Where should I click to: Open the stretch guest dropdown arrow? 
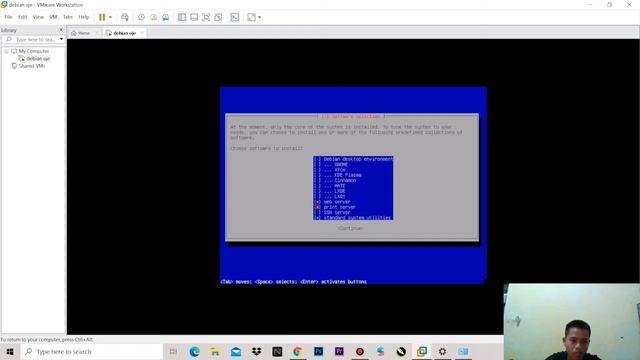tap(260, 17)
